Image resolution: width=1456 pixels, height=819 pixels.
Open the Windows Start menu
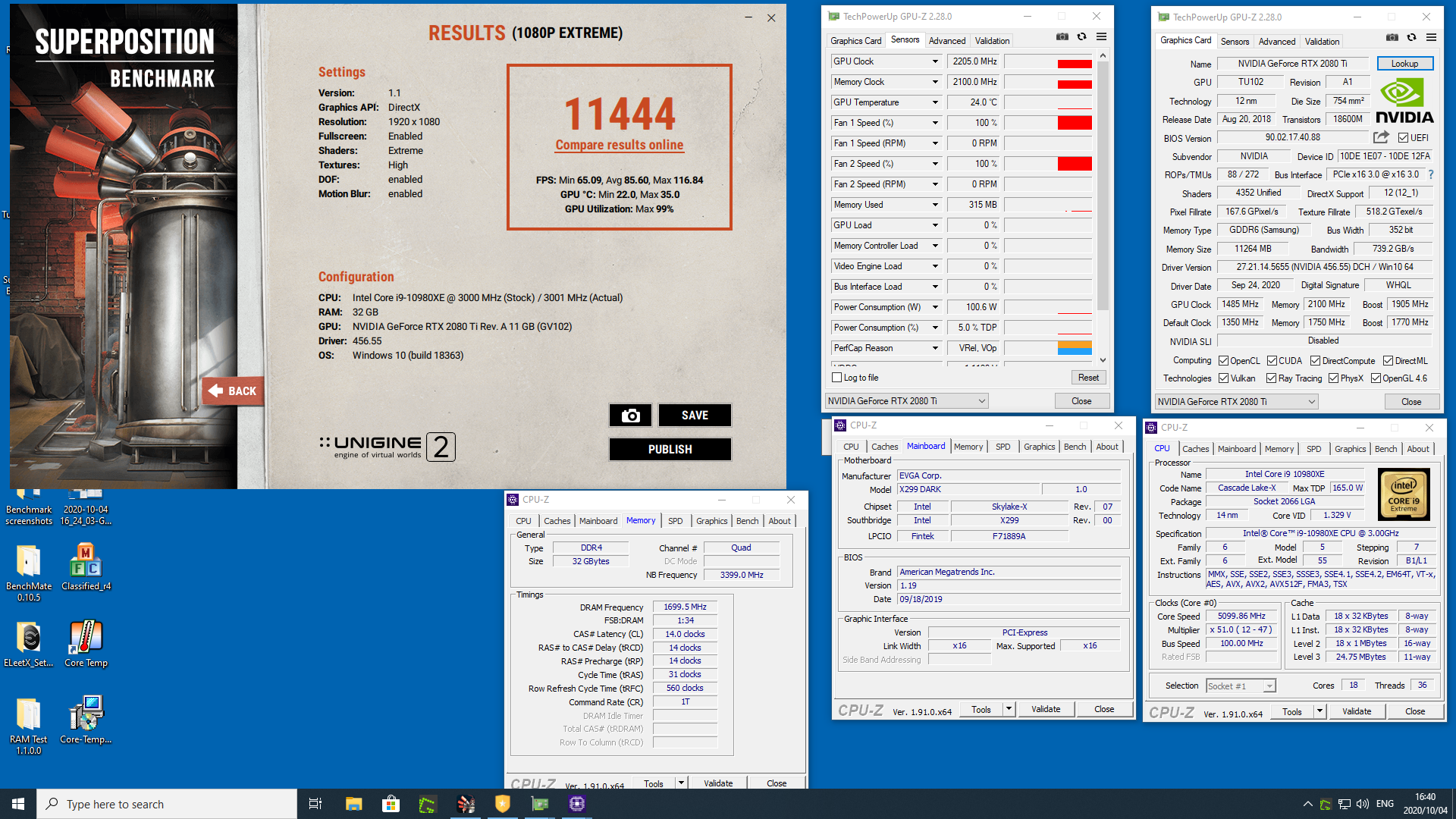coord(18,804)
